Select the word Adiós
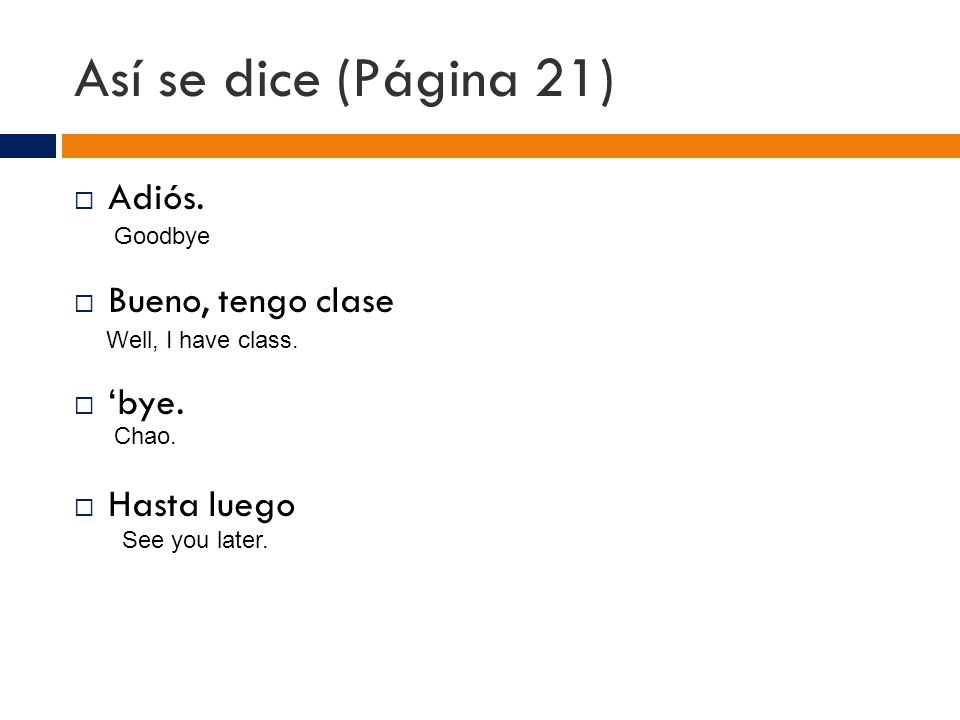Screen dimensions: 960x720 coord(156,198)
